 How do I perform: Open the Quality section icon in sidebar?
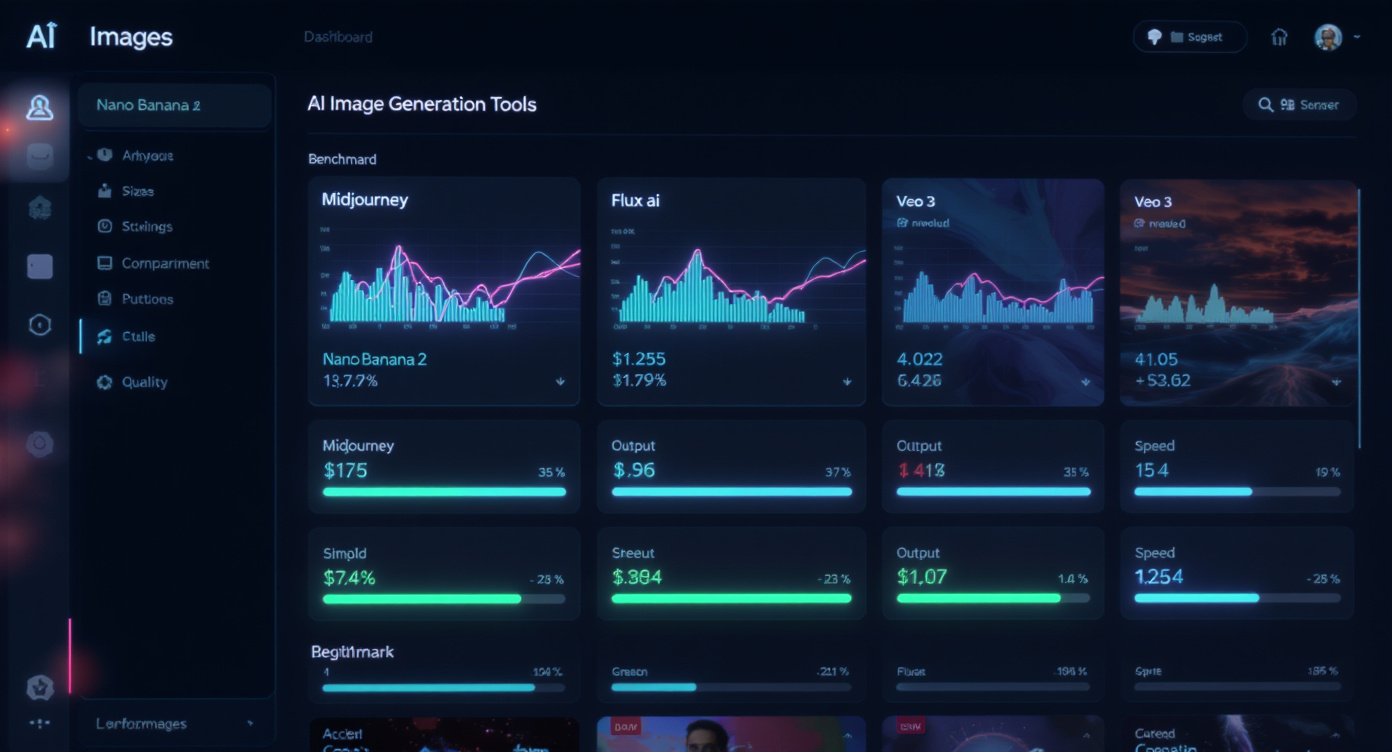click(104, 381)
